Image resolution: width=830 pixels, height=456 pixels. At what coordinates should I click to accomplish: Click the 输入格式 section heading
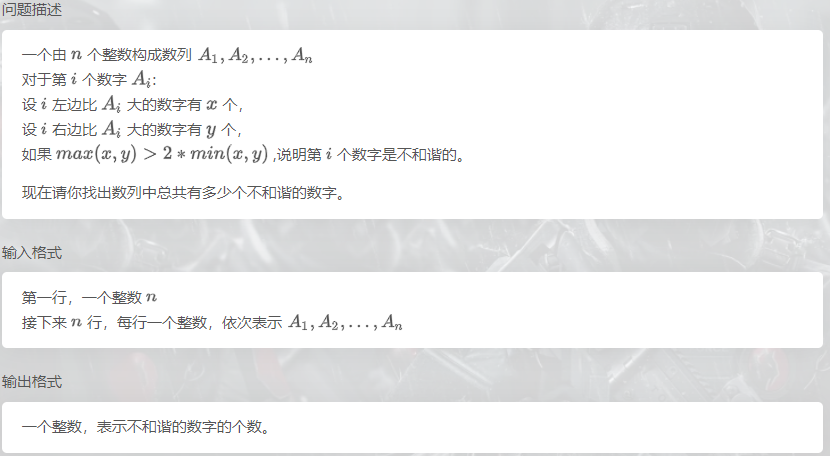[32, 253]
